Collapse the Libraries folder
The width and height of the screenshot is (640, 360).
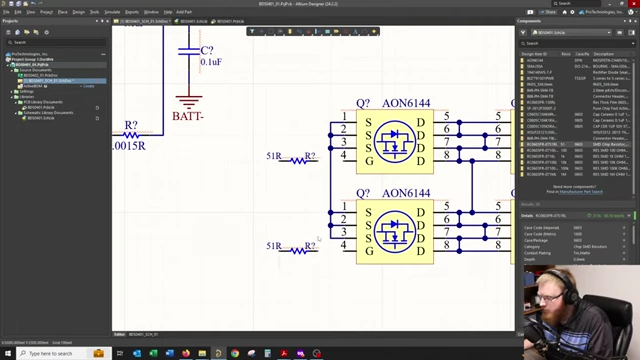pyautogui.click(x=12, y=97)
